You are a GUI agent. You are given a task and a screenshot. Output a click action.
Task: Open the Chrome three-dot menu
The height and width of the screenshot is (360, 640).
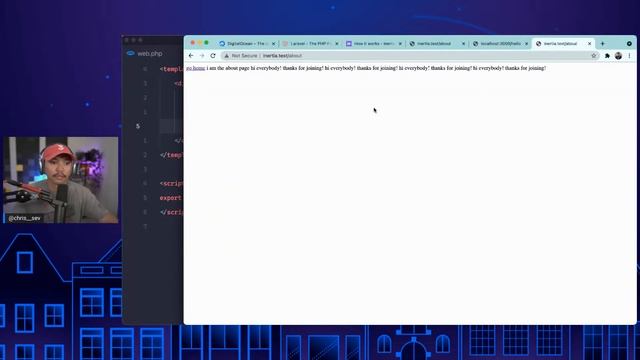[629, 56]
